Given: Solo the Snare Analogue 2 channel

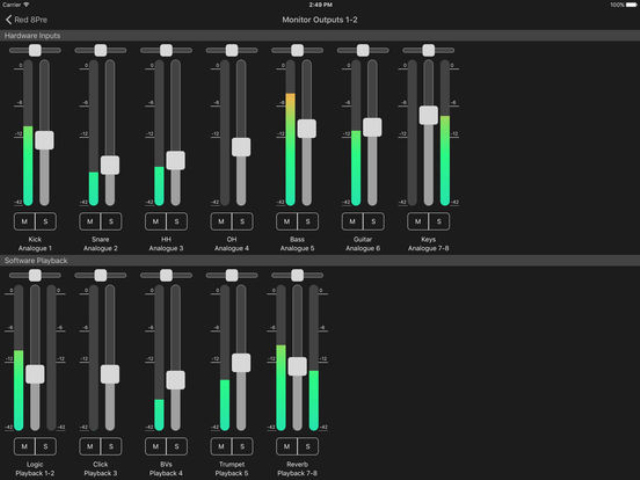Looking at the screenshot, I should tap(110, 221).
